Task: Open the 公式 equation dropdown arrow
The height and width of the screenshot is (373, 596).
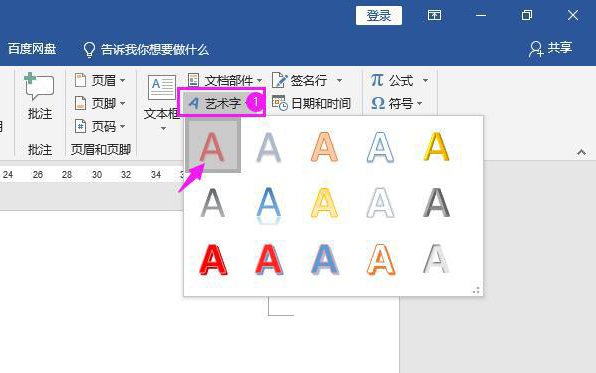Action: pos(425,80)
